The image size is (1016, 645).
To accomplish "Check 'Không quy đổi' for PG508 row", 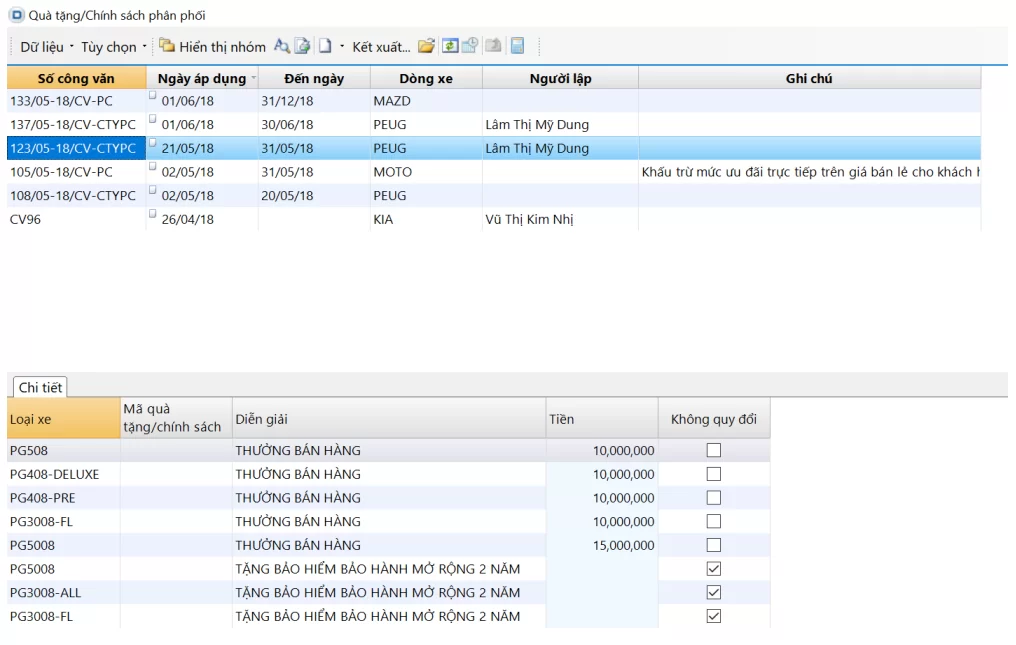I will tap(713, 451).
